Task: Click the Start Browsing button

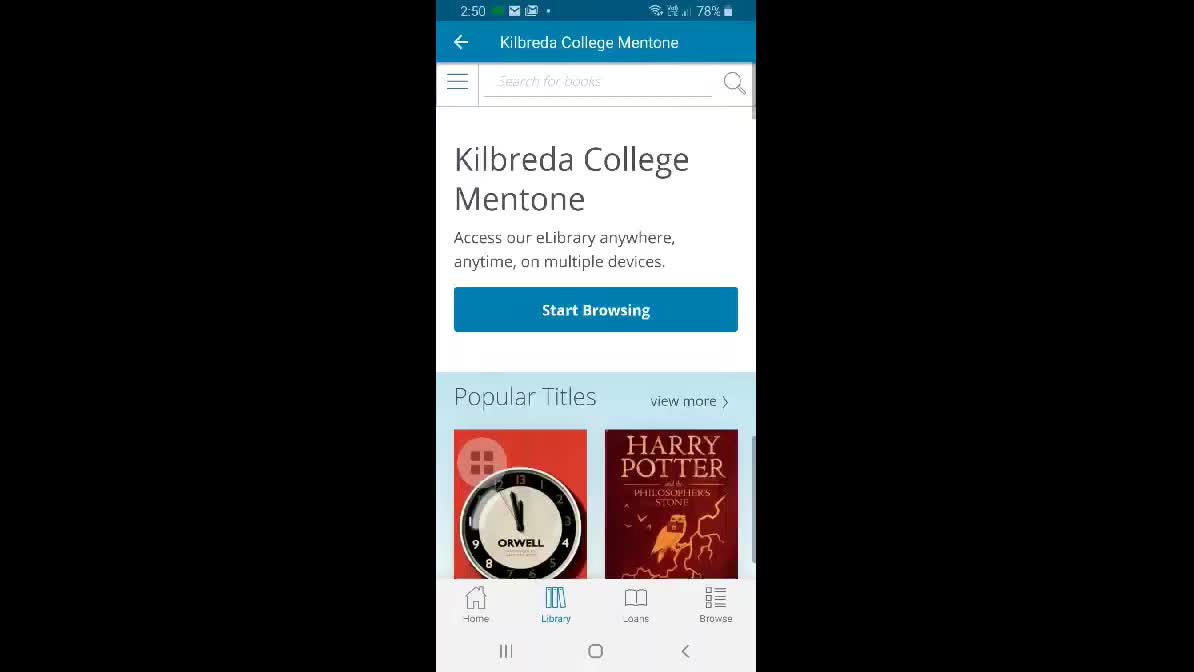Action: (x=595, y=309)
